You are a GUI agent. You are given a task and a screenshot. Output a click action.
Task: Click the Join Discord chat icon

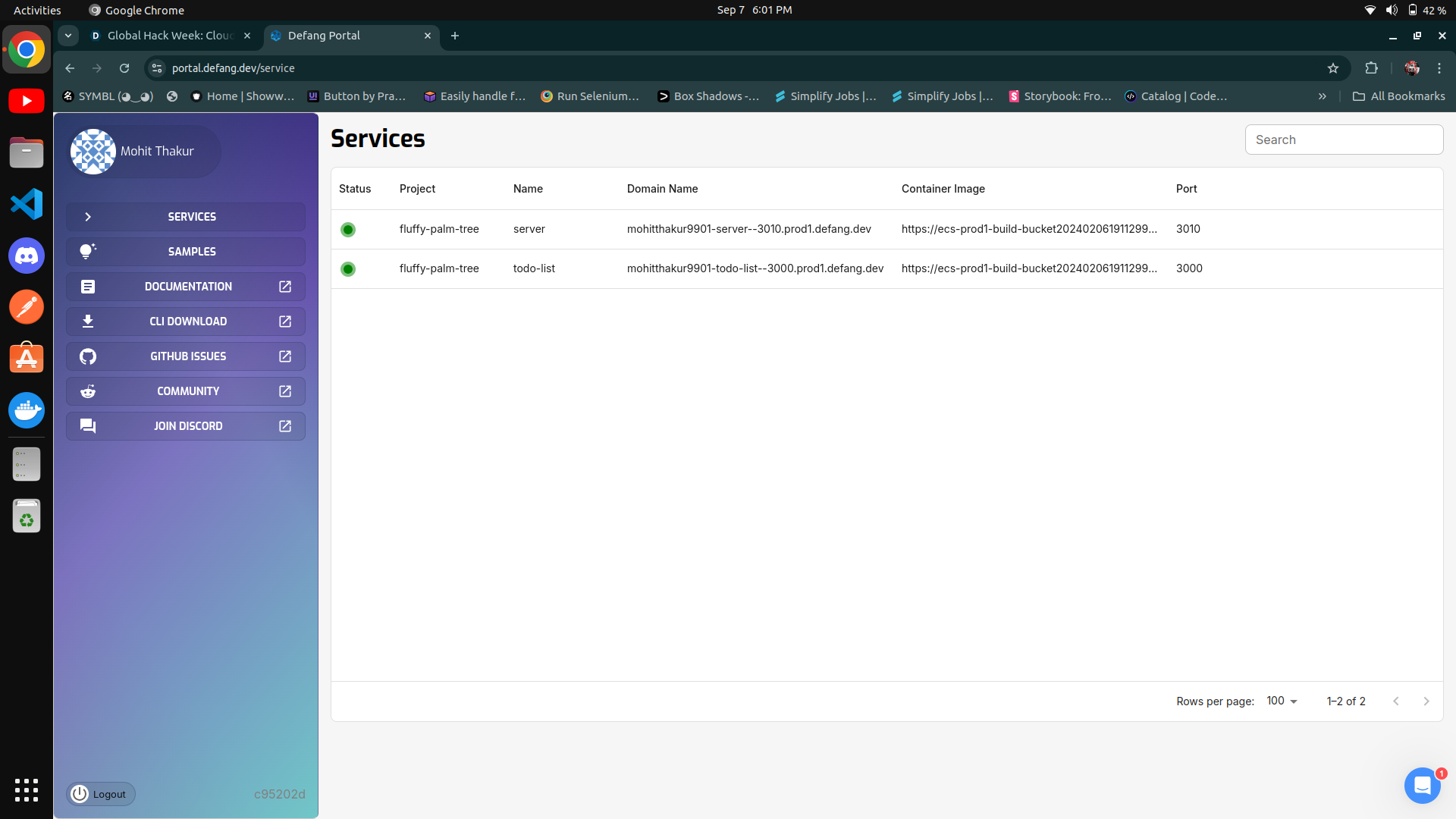tap(88, 426)
